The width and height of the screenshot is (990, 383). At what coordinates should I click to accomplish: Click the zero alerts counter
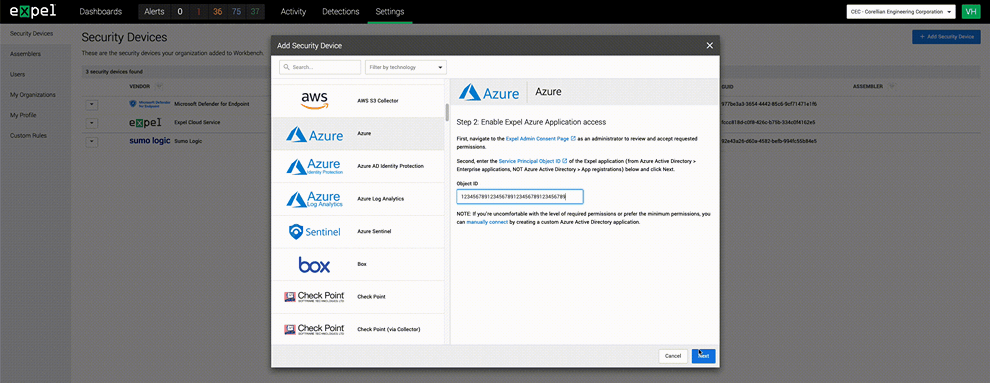[180, 11]
